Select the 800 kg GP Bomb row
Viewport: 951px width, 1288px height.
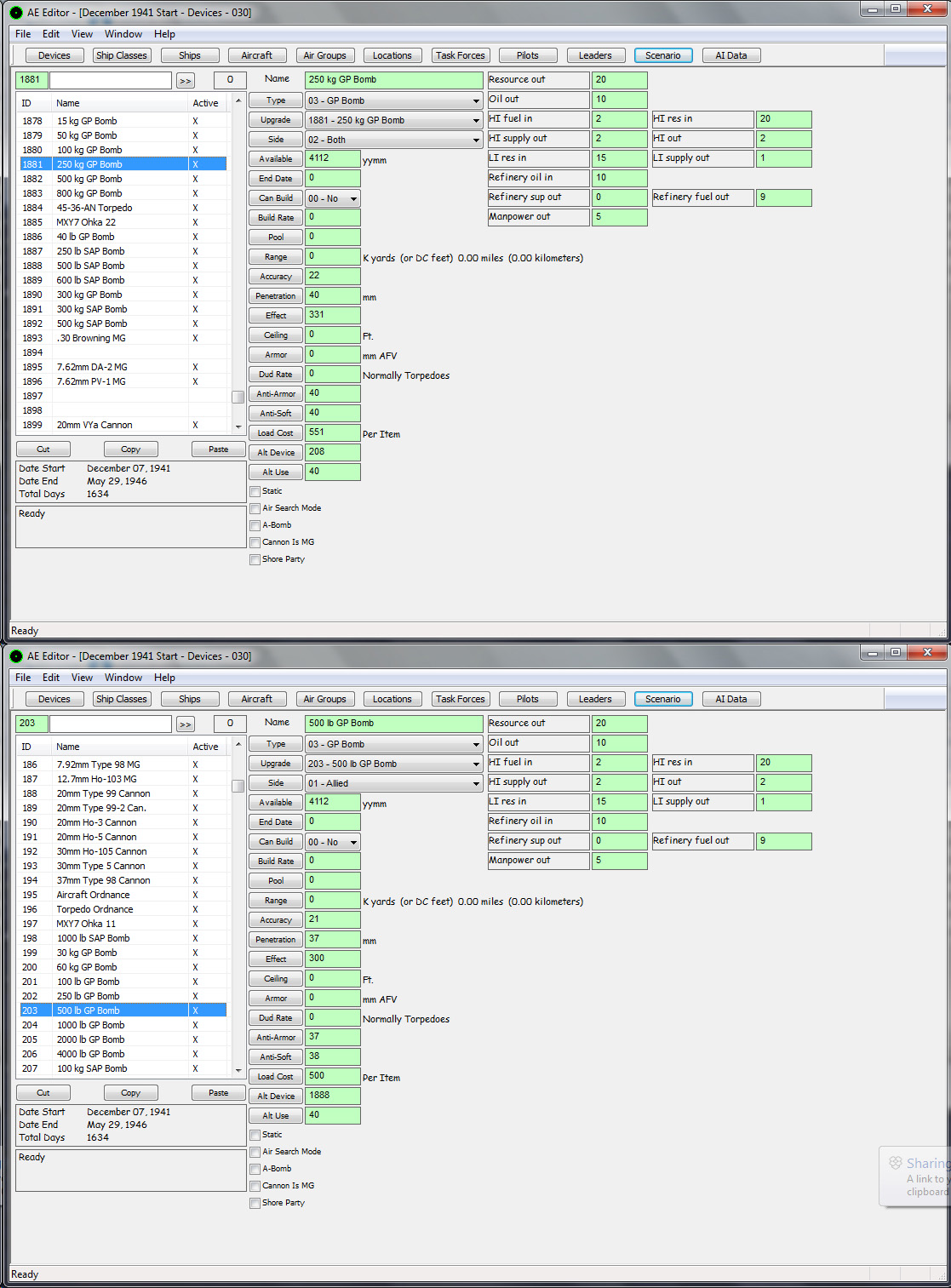click(123, 193)
